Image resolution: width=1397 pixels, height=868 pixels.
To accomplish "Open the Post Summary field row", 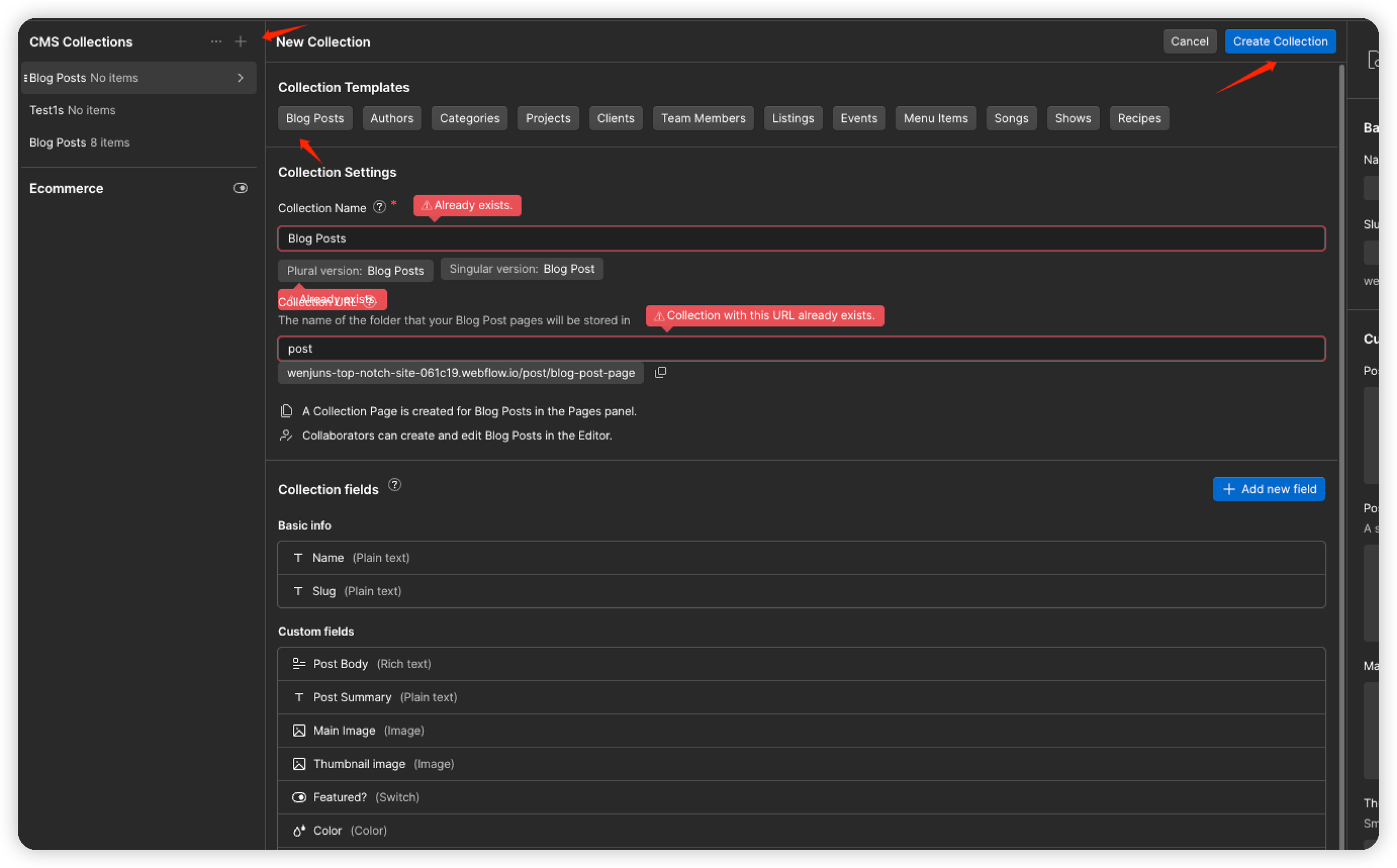I will tap(801, 697).
